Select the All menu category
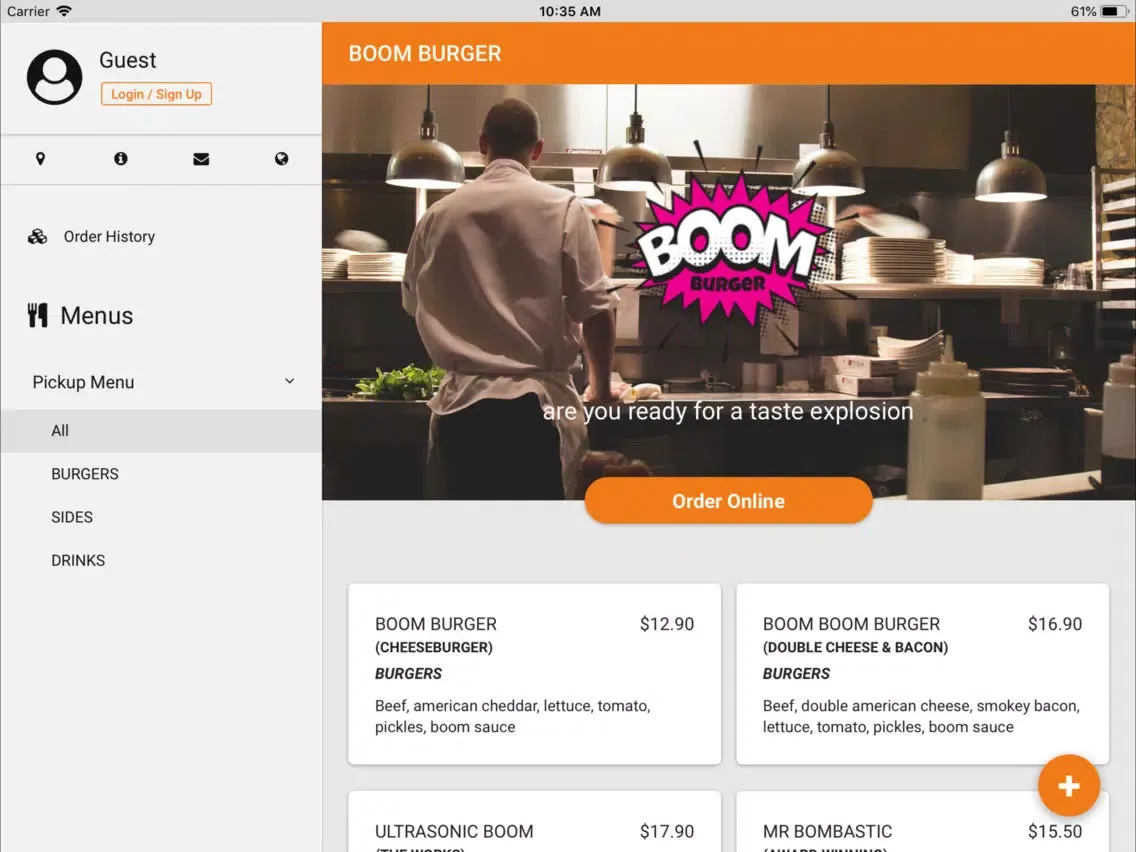Screen dimensions: 1136x852 pyautogui.click(x=161, y=431)
